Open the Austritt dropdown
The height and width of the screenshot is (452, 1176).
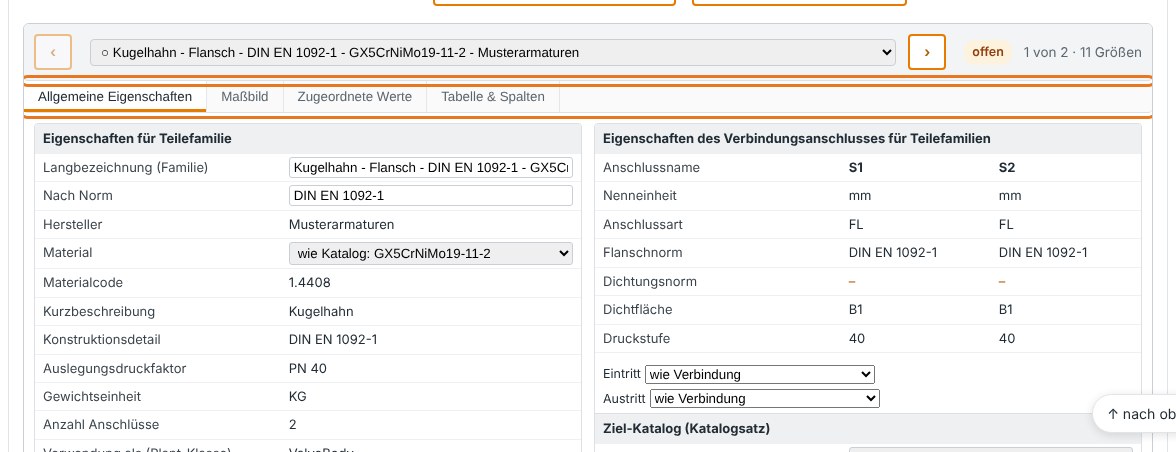tap(764, 398)
